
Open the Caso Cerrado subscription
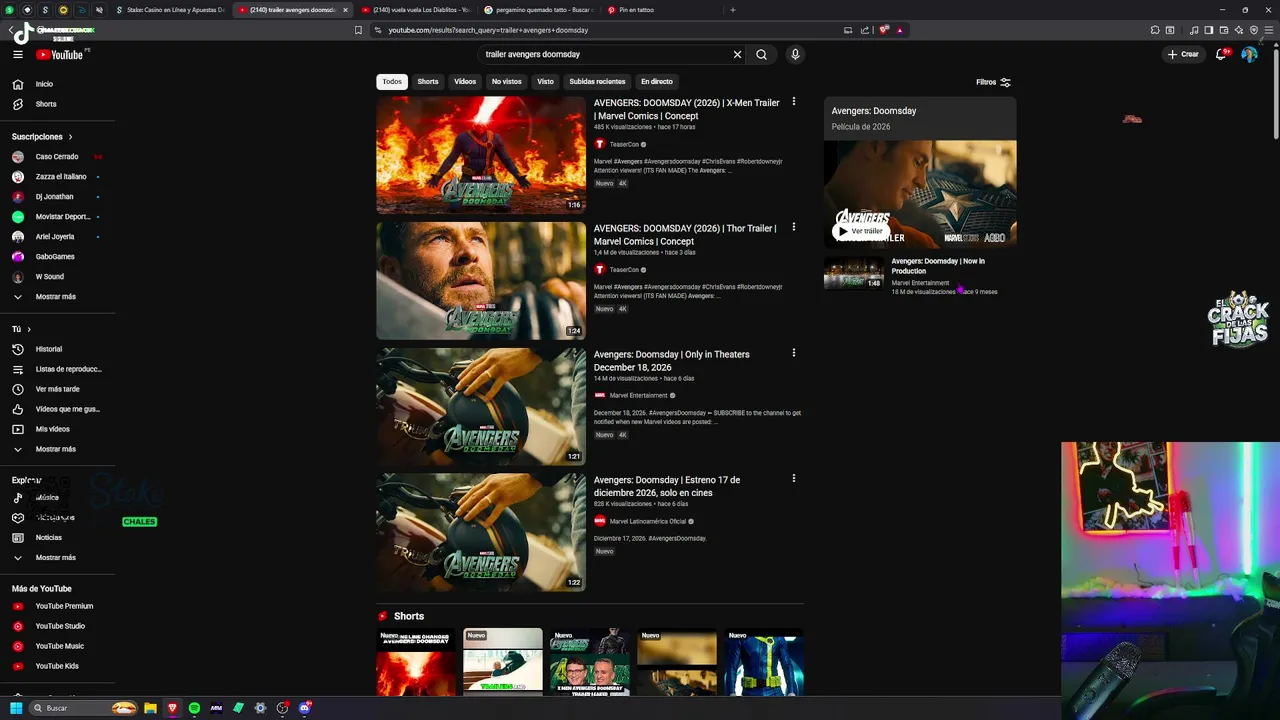point(57,156)
